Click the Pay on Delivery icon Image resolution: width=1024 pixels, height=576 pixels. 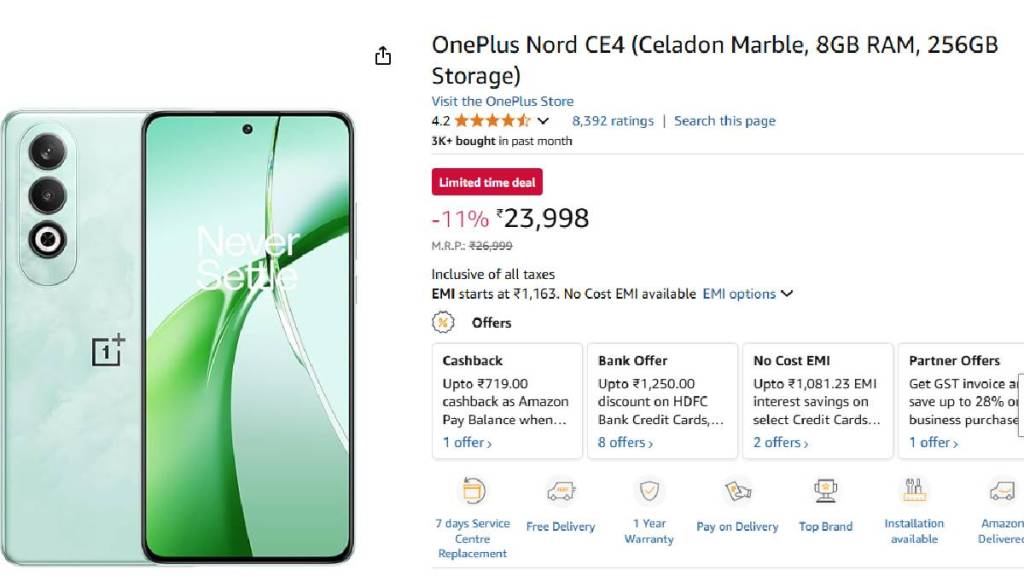click(x=738, y=491)
